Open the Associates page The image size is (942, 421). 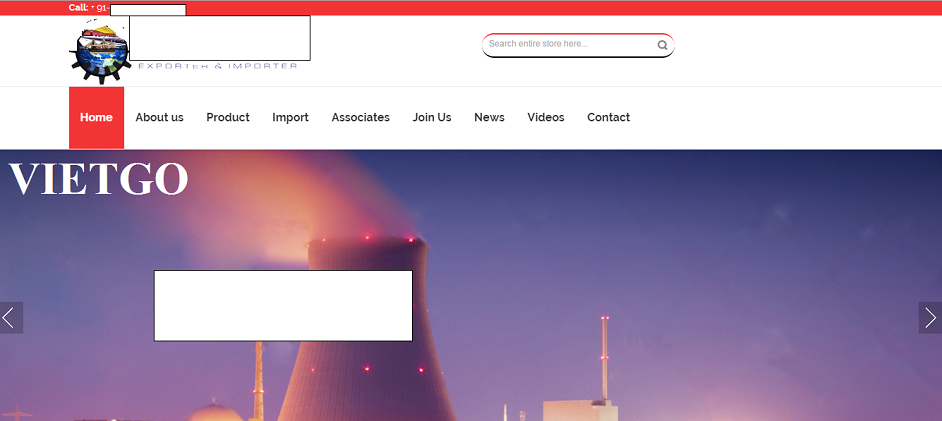360,118
